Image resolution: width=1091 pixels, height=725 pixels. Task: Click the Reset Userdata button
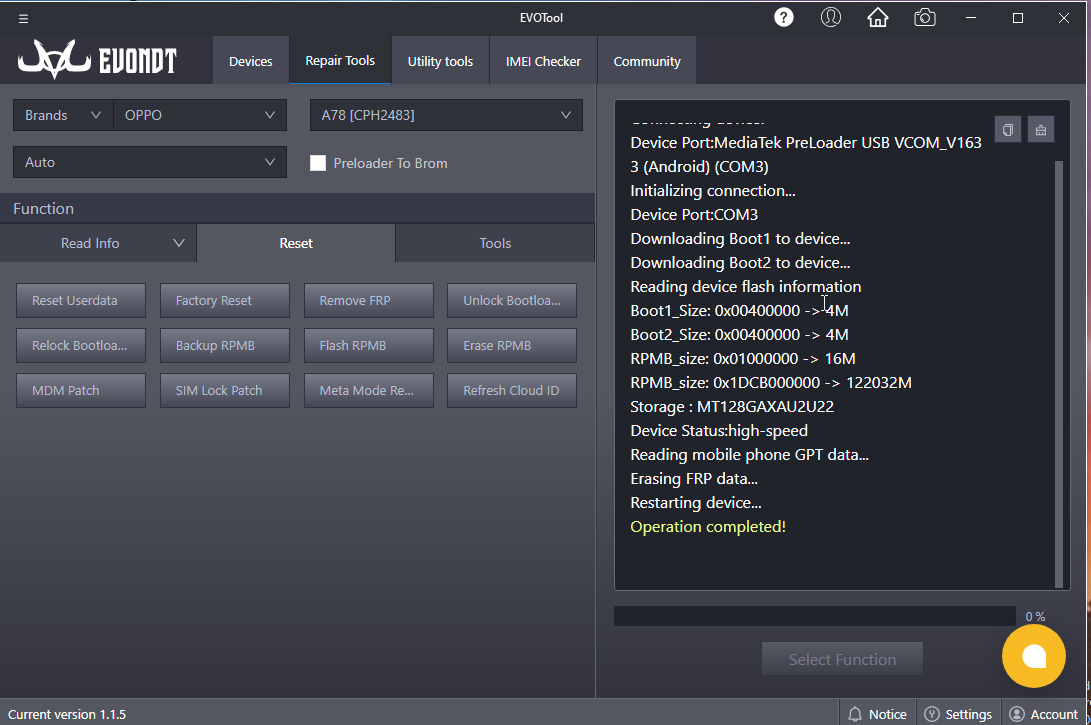[81, 301]
